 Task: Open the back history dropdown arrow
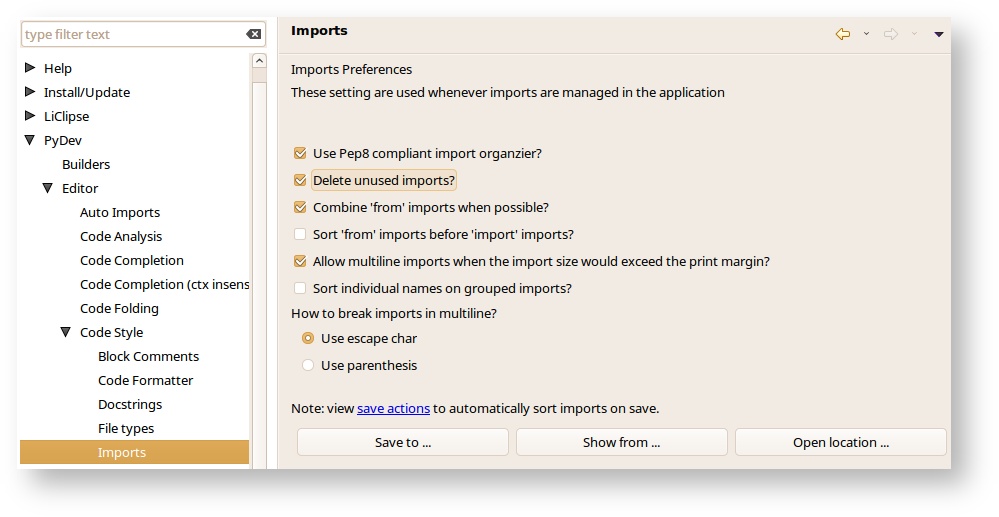[x=866, y=34]
